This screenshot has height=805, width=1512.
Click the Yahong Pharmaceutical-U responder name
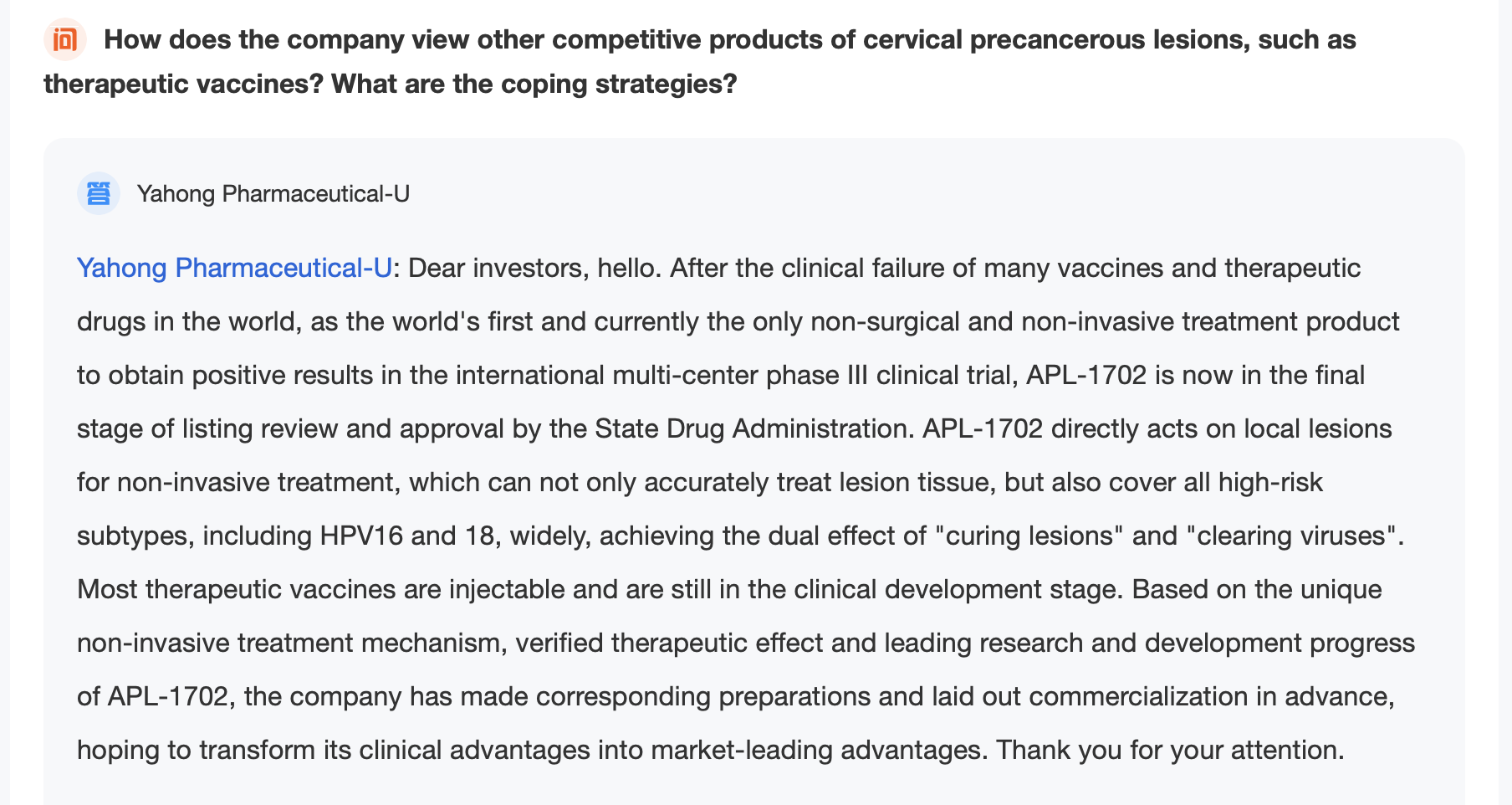[x=273, y=193]
